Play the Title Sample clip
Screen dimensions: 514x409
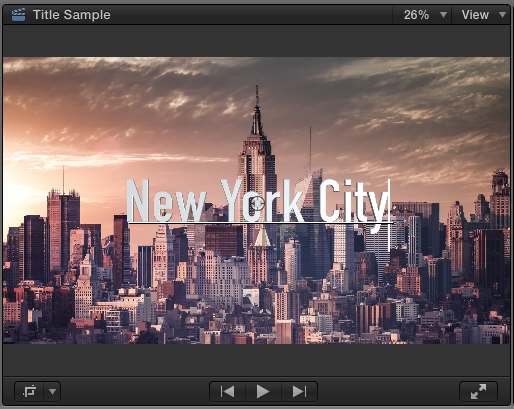(x=263, y=391)
